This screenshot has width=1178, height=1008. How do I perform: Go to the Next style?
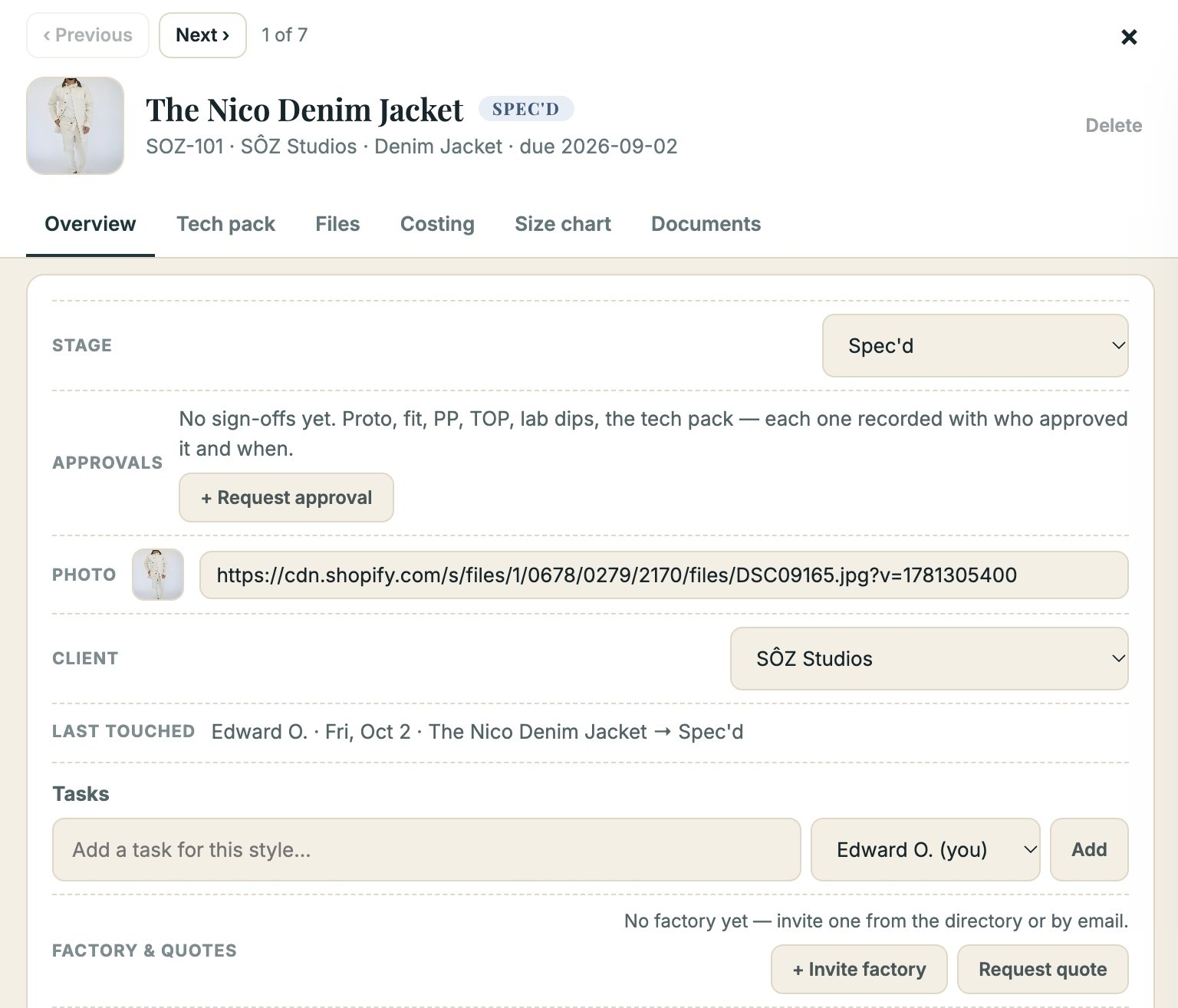click(202, 35)
